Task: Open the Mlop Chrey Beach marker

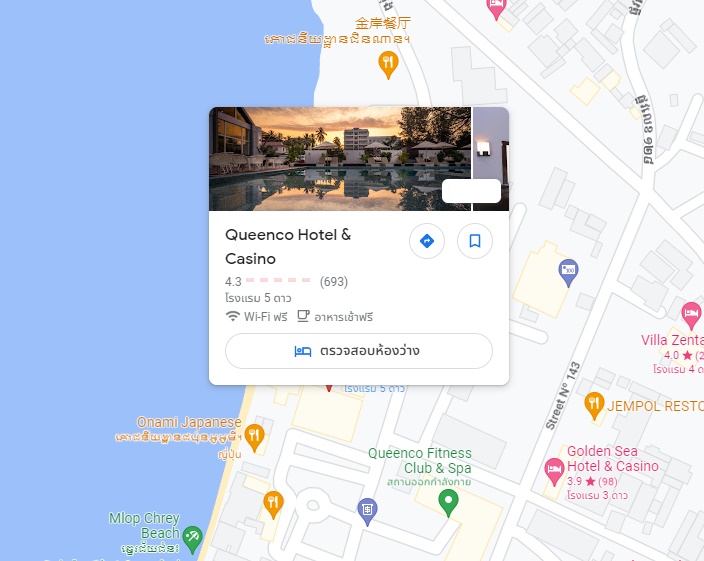Action: 193,539
